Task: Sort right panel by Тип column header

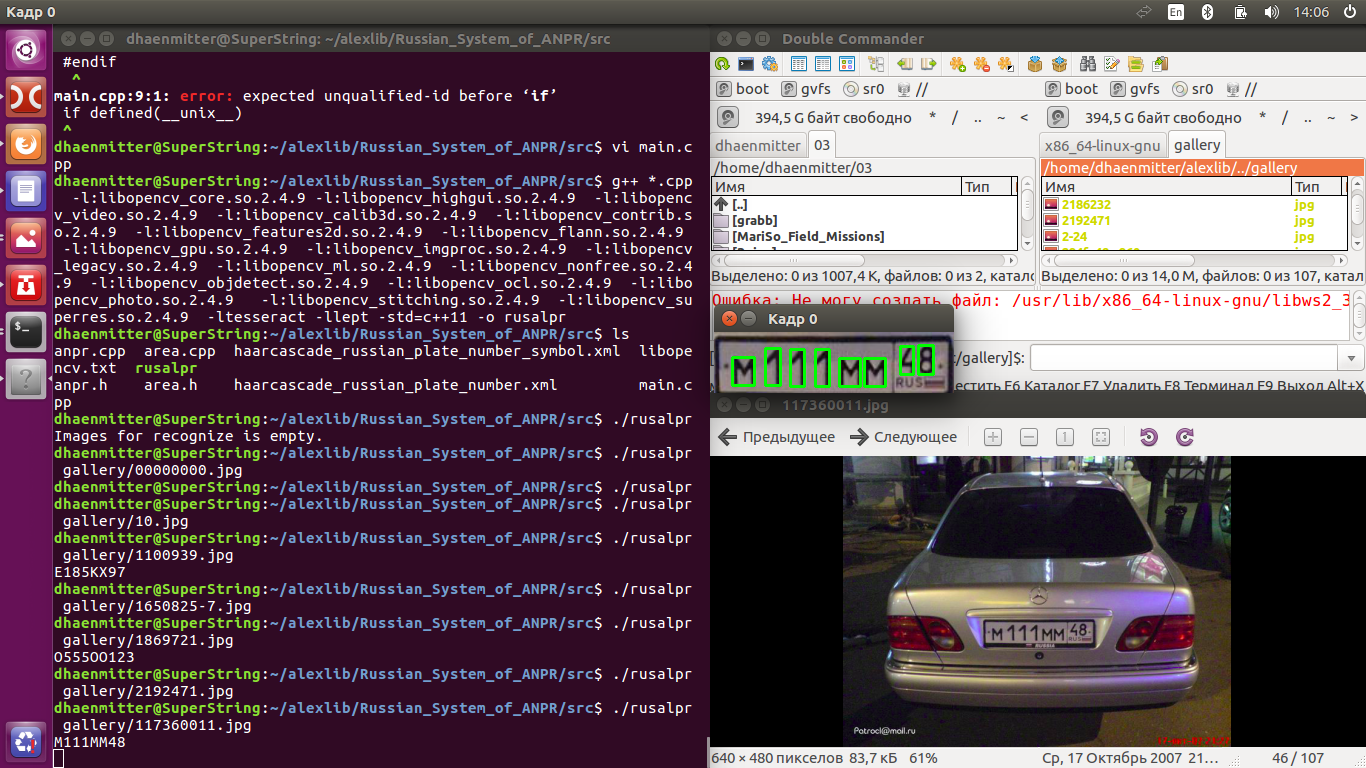Action: [1318, 187]
